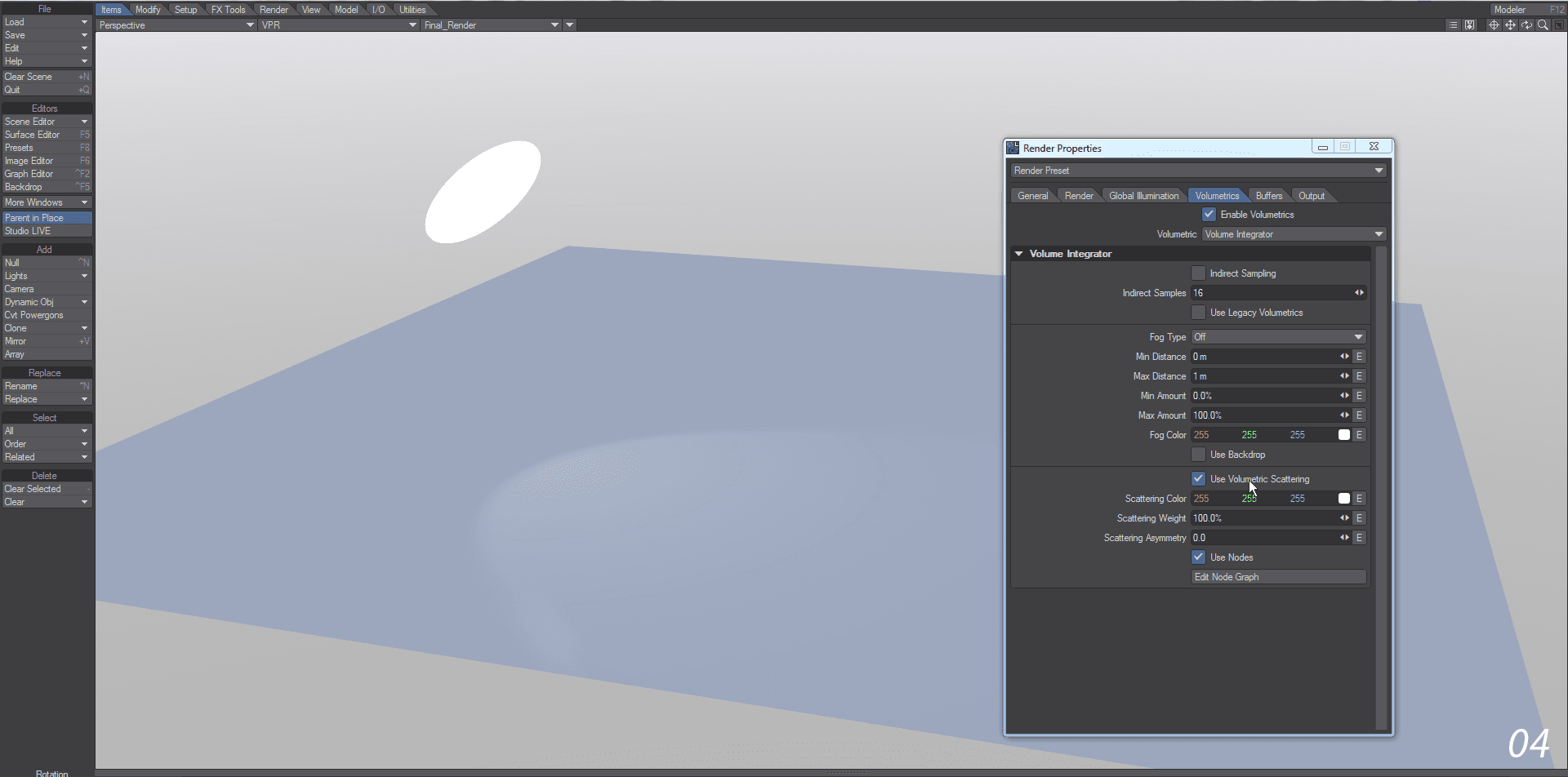The image size is (1568, 777).
Task: Open the FX Tools menu tab
Action: tap(228, 10)
